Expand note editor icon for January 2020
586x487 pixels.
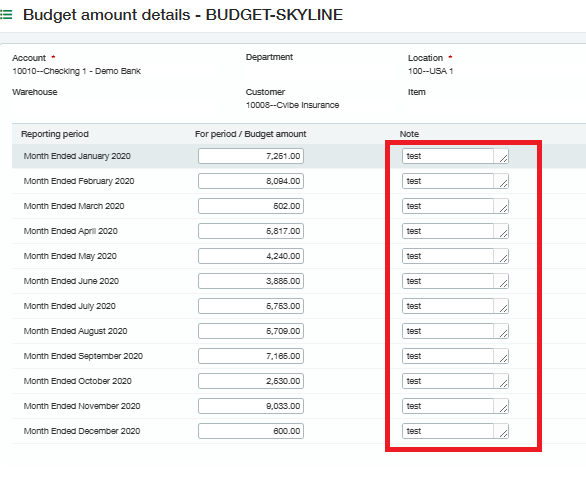tap(501, 156)
